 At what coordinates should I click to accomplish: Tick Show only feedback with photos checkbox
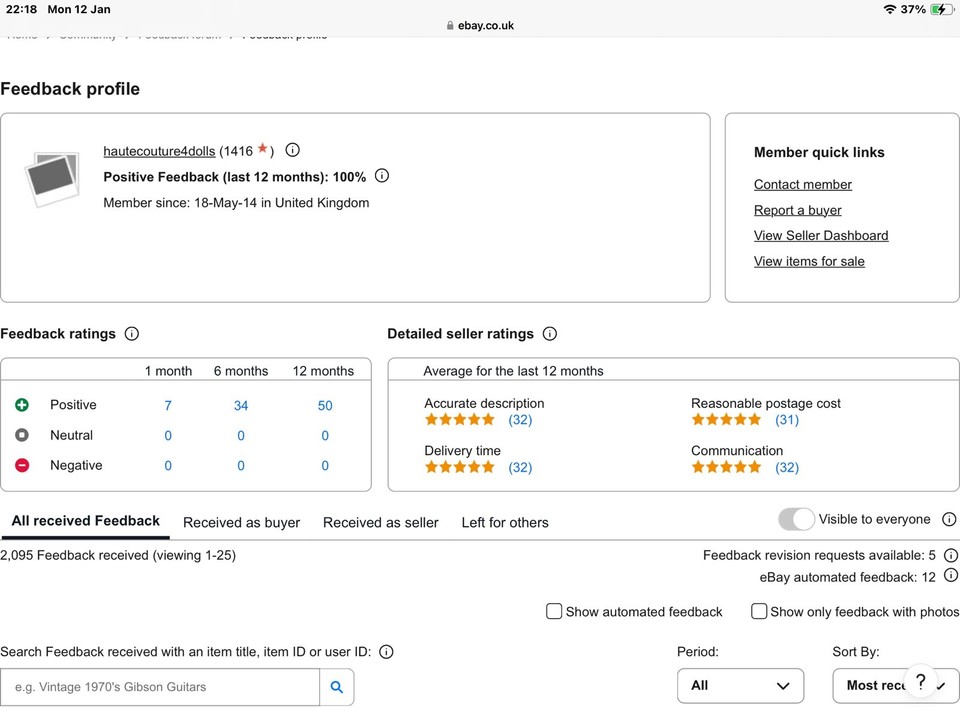point(759,611)
